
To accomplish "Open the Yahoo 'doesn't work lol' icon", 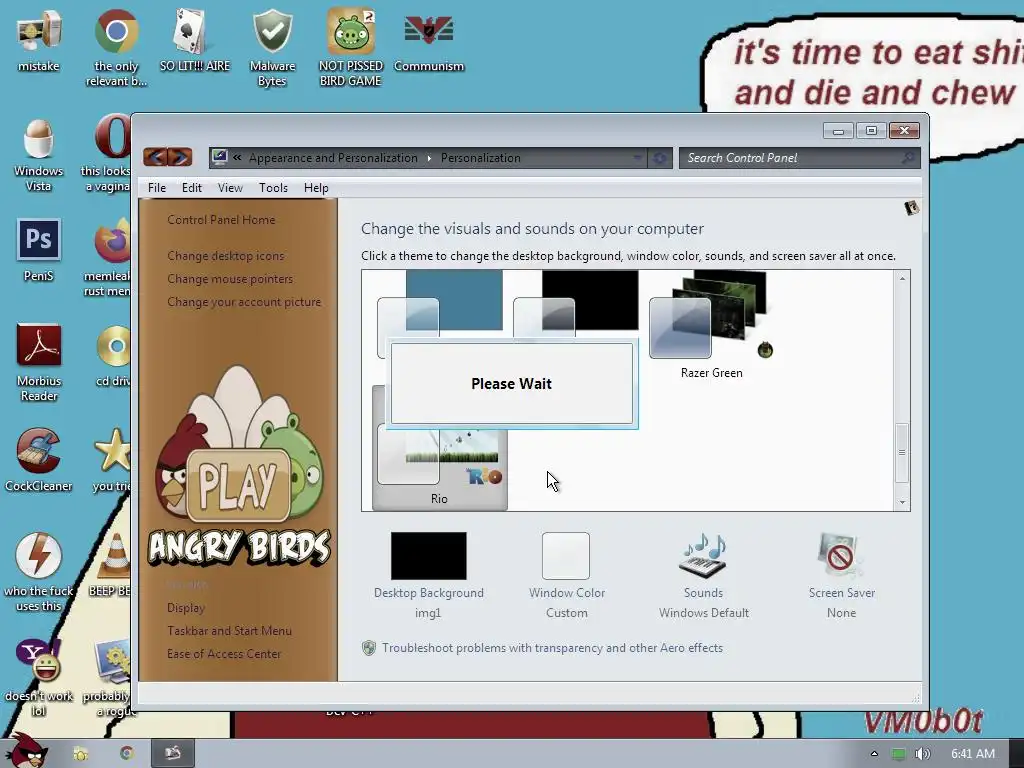I will [39, 676].
